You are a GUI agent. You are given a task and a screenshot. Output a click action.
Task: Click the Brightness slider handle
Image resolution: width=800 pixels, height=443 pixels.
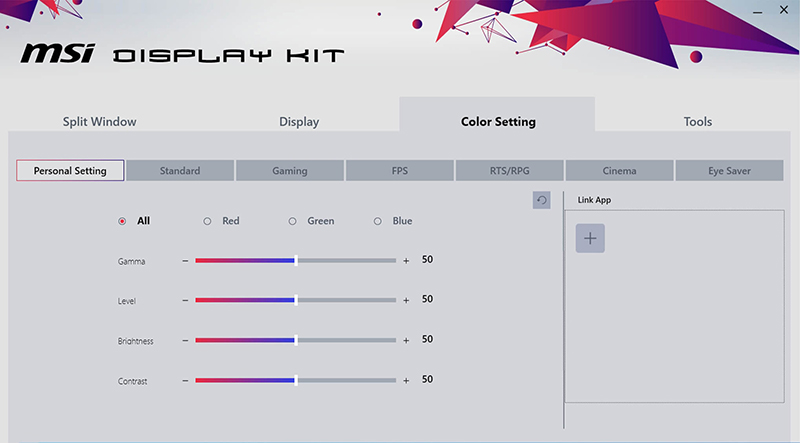click(x=296, y=340)
